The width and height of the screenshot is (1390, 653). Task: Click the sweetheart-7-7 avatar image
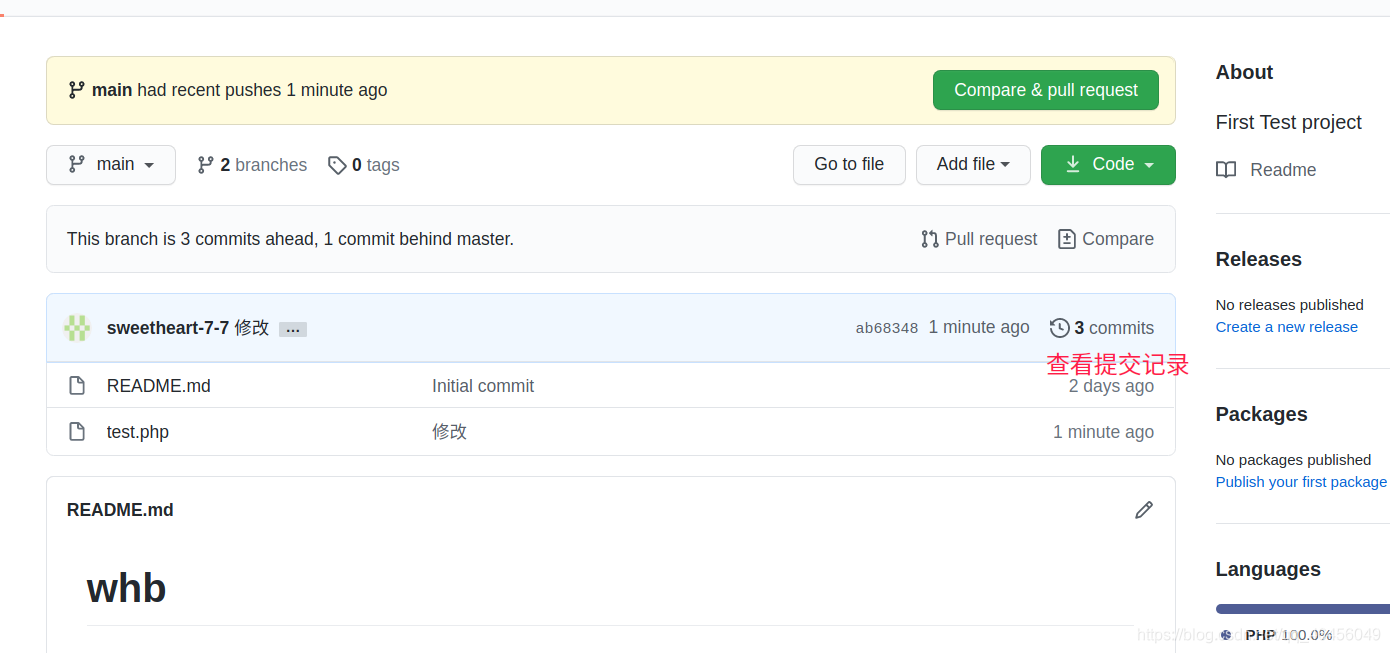(77, 328)
